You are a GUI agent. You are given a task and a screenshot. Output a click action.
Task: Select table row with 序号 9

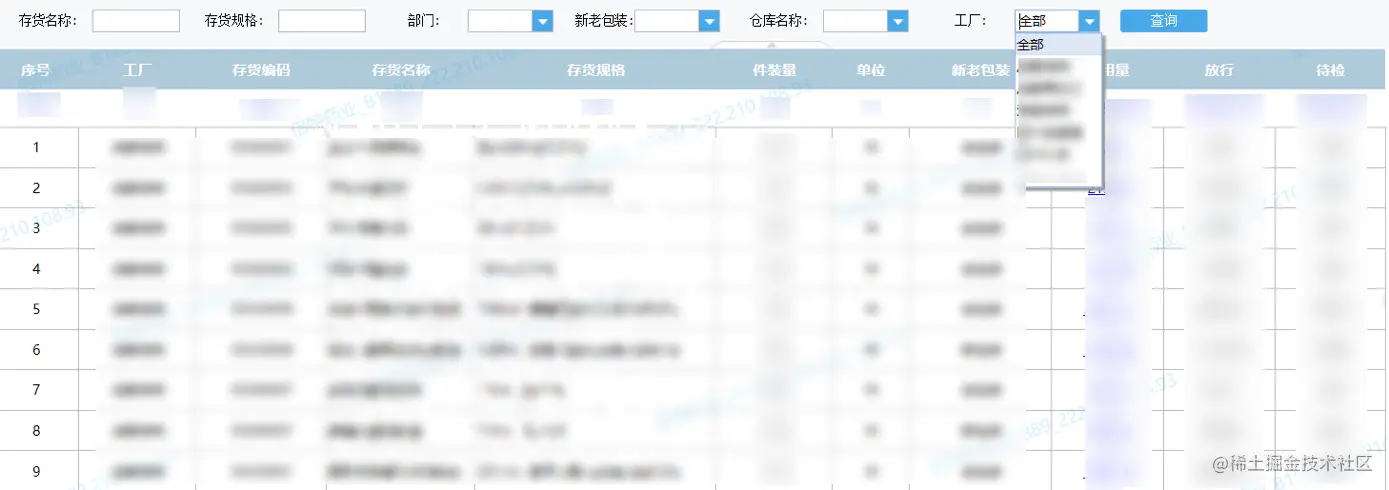[x=694, y=470]
